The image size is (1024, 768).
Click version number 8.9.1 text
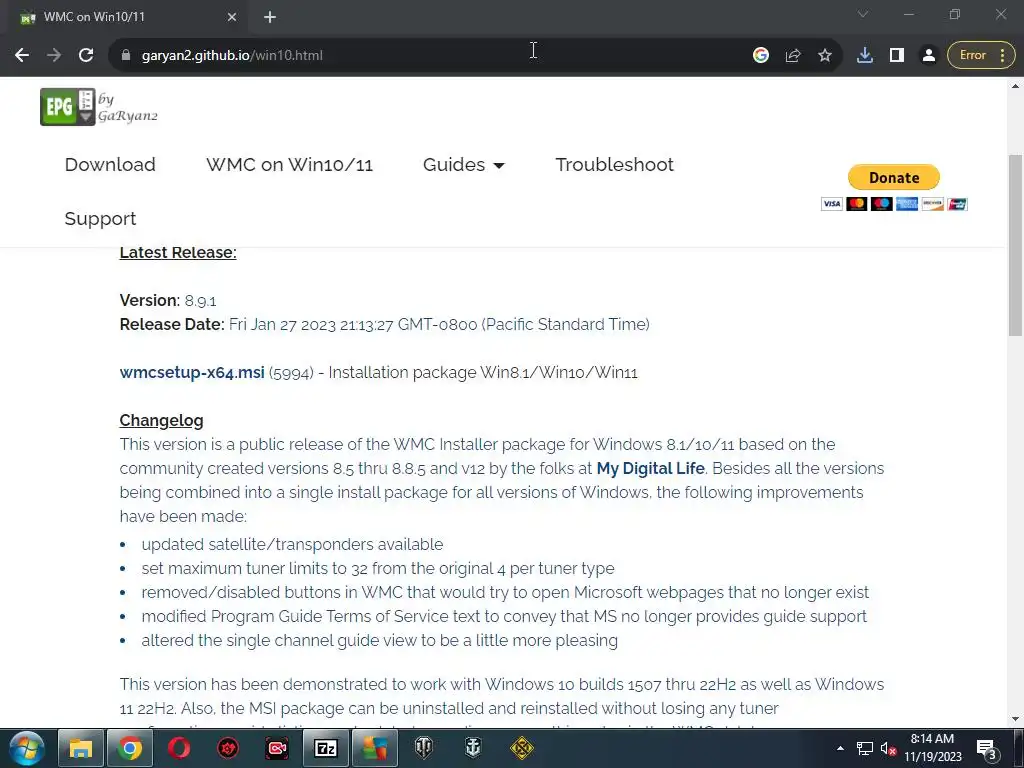200,301
